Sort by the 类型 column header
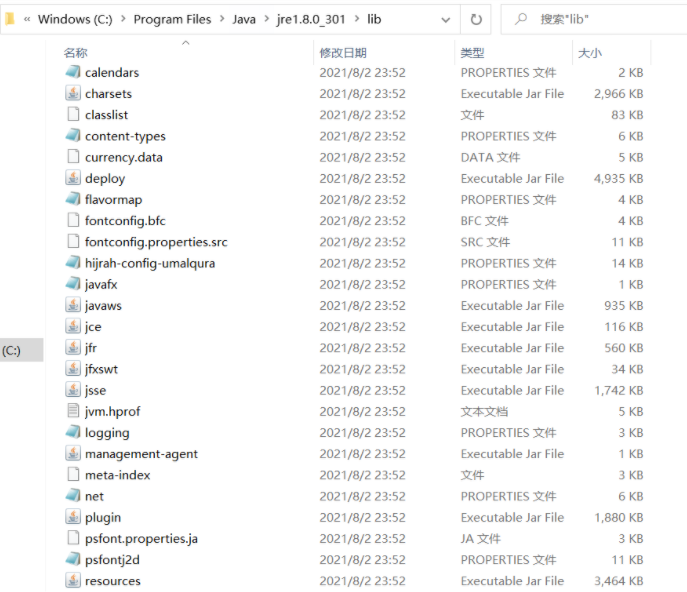687x592 pixels. coord(472,53)
